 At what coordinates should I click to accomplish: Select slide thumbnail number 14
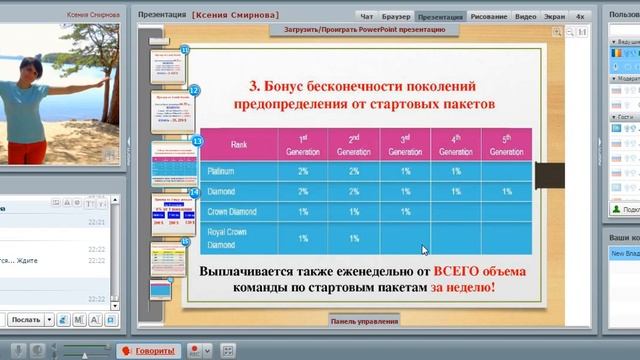(x=174, y=214)
